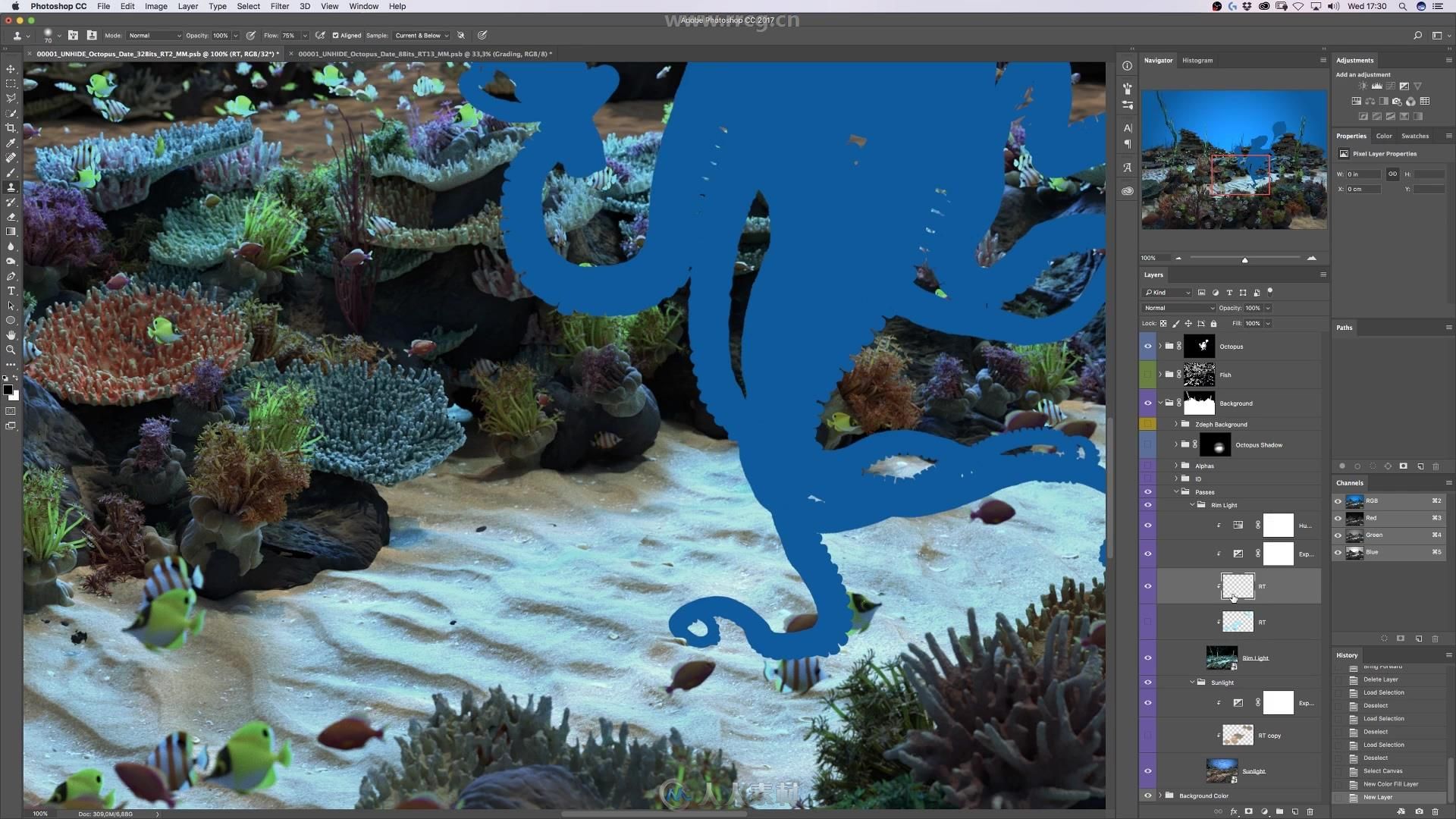
Task: Click the Rim Light layer thumbnail
Action: pos(1221,657)
